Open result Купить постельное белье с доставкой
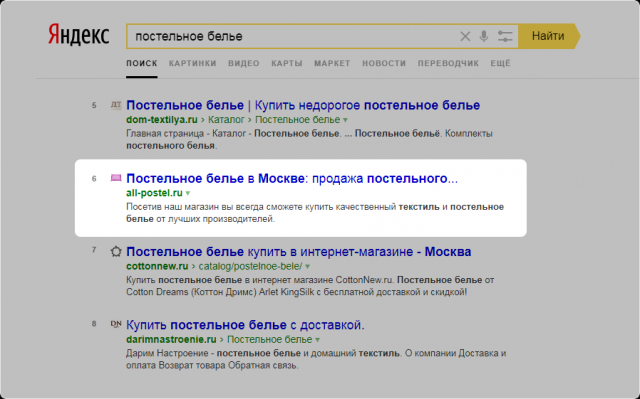 click(x=245, y=325)
